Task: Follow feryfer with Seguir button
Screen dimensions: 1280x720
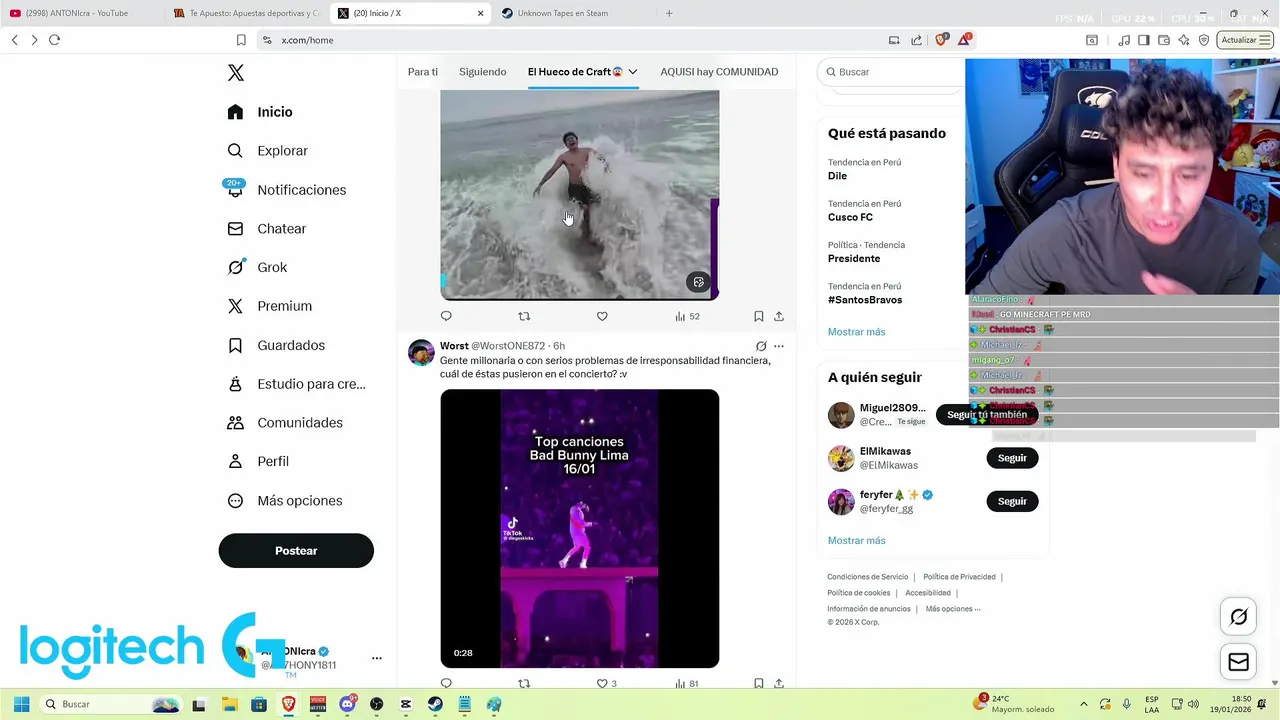Action: 1012,501
